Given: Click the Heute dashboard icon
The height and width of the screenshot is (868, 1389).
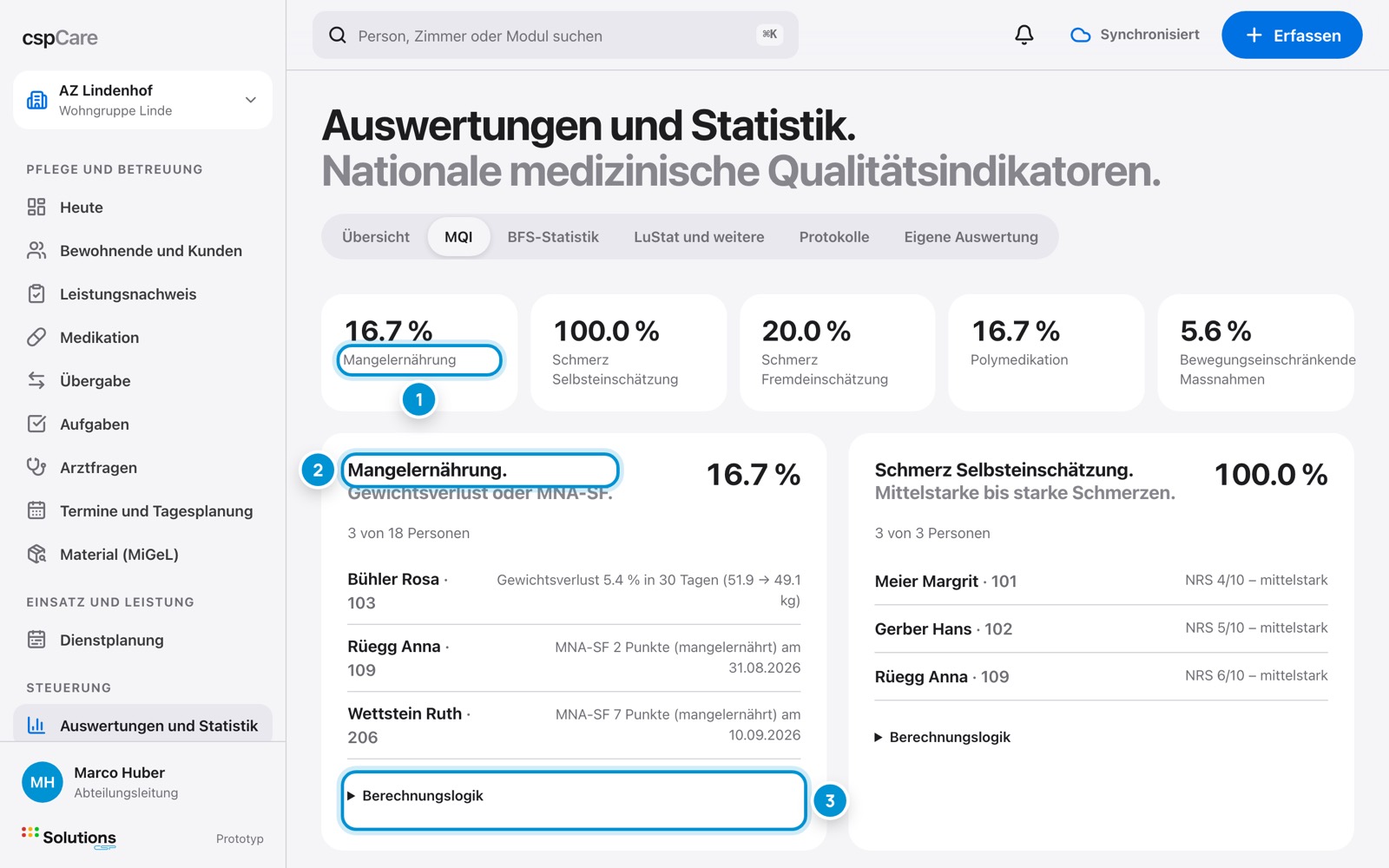Looking at the screenshot, I should pyautogui.click(x=36, y=207).
